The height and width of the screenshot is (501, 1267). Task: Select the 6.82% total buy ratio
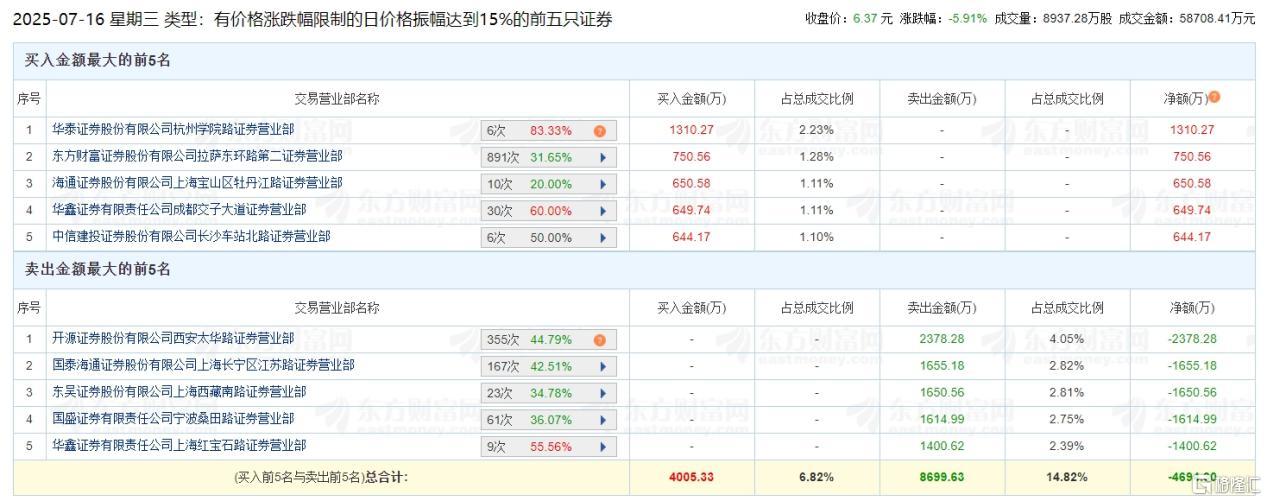(816, 477)
